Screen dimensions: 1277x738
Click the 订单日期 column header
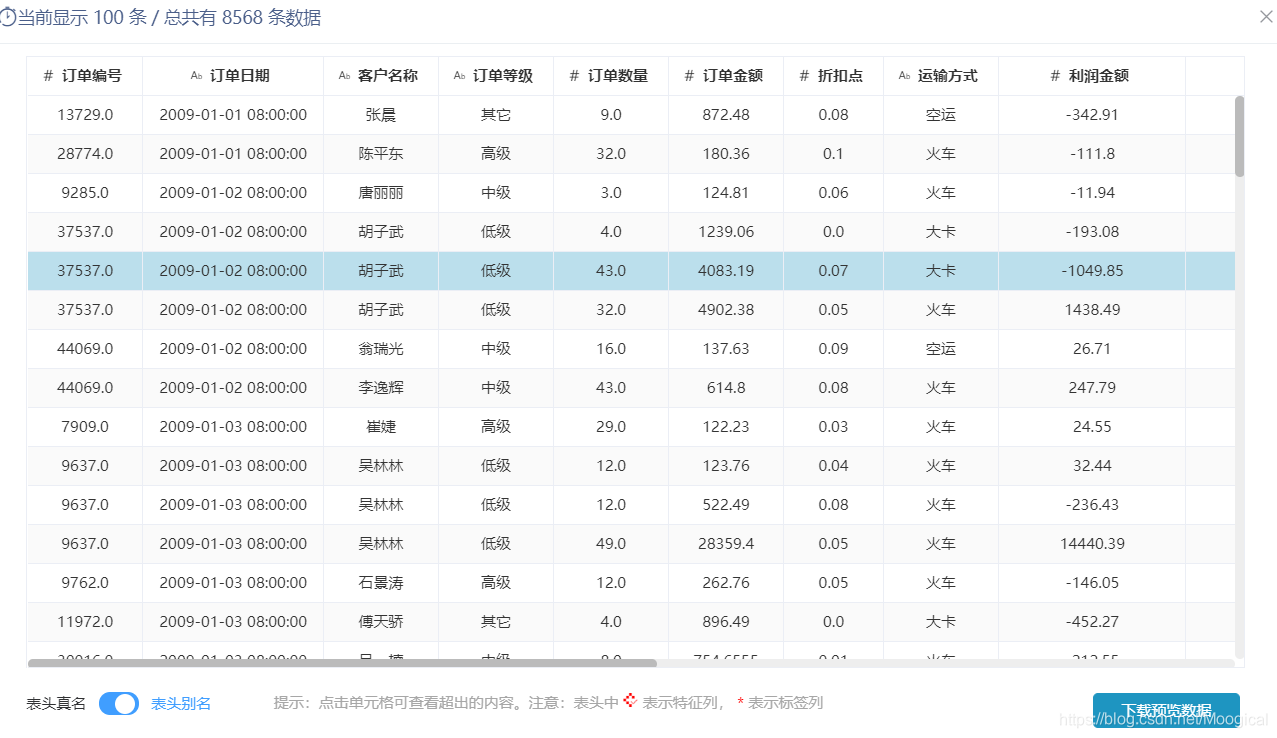[233, 76]
